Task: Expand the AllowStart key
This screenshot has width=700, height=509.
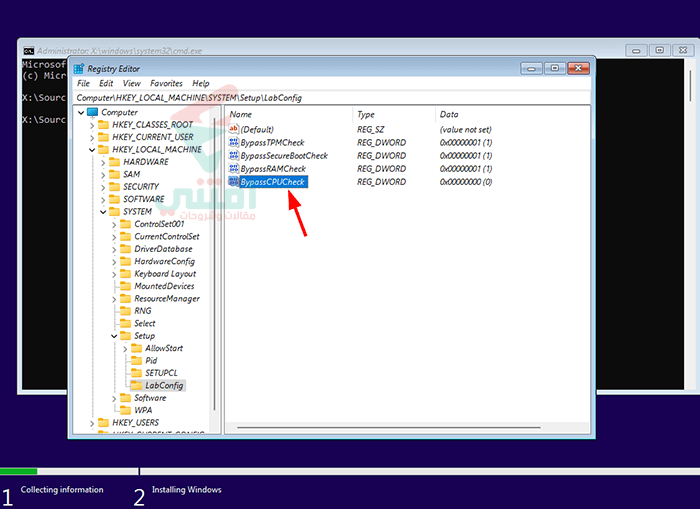Action: tap(125, 349)
